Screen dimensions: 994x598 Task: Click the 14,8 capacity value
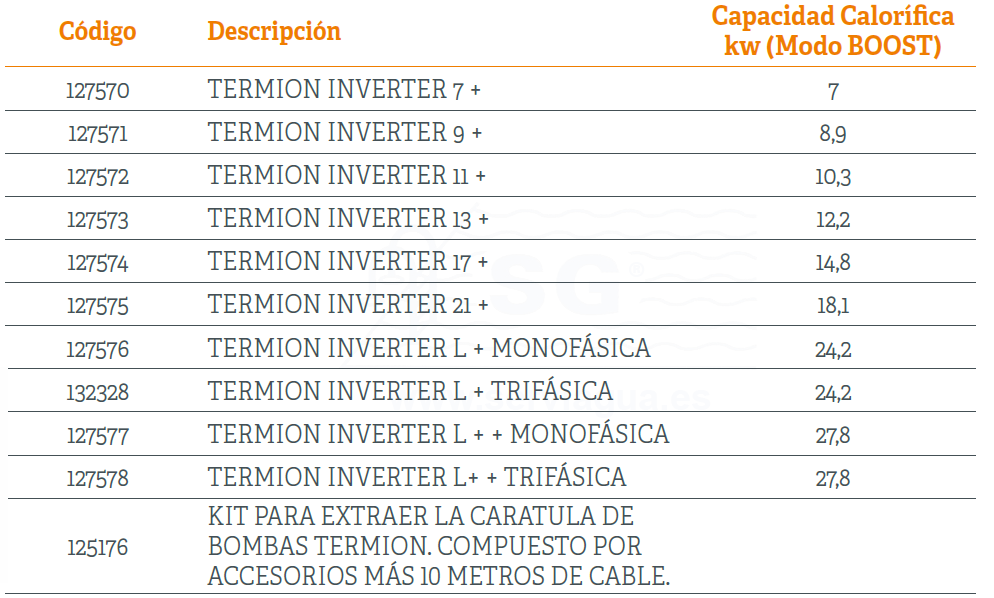(832, 263)
